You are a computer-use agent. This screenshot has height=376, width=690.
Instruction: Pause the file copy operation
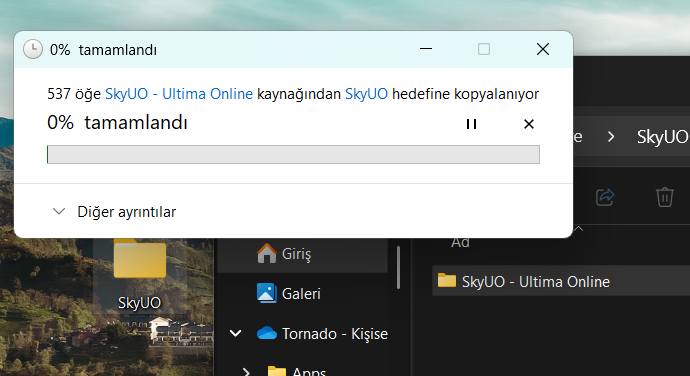tap(471, 124)
